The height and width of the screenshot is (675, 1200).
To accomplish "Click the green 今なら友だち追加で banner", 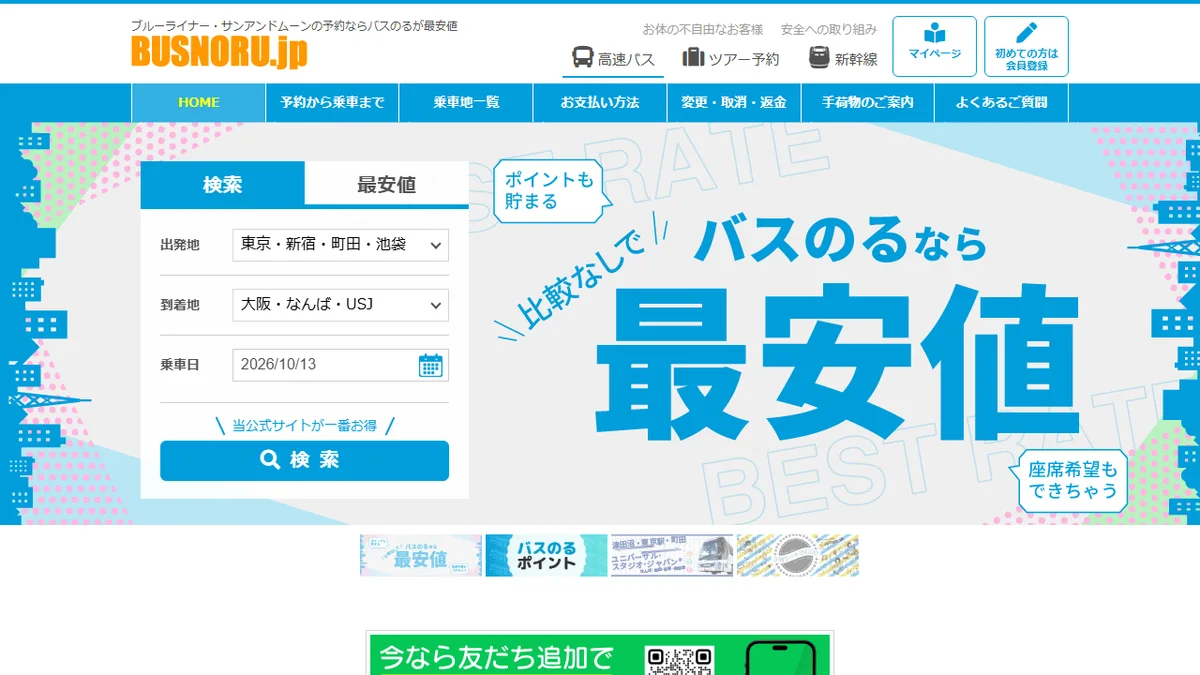I will pos(600,654).
